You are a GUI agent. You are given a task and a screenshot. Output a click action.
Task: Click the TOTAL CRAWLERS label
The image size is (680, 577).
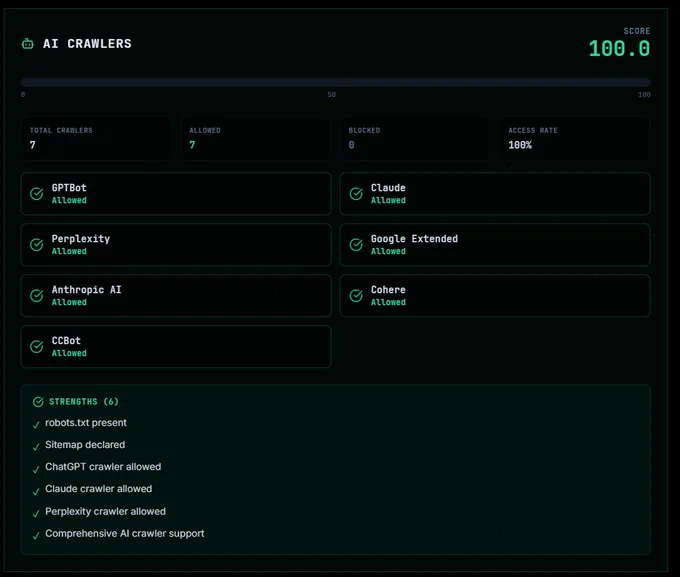tap(61, 131)
